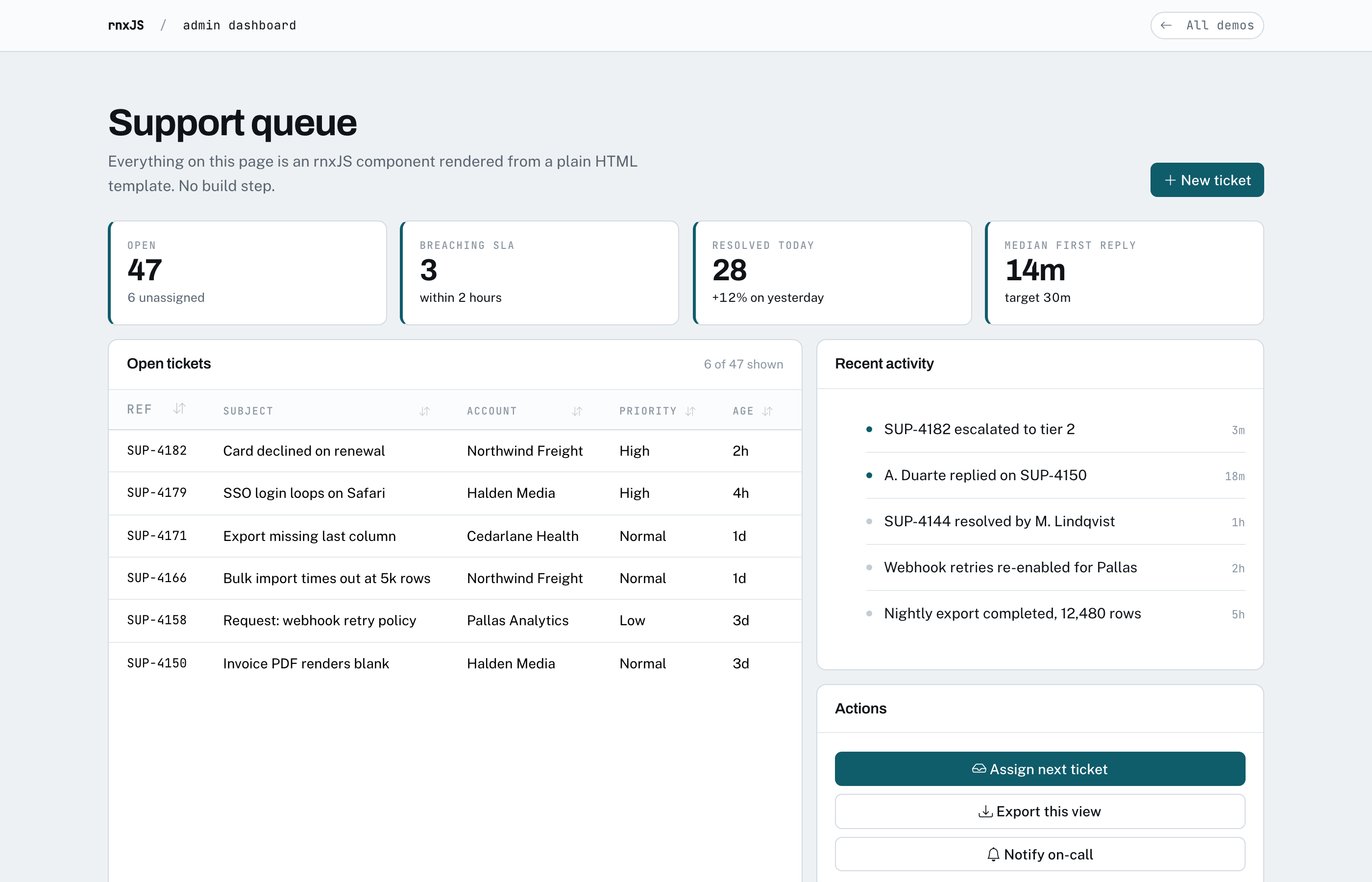Click the 'Low' priority cell
This screenshot has width=1372, height=882.
tap(632, 620)
